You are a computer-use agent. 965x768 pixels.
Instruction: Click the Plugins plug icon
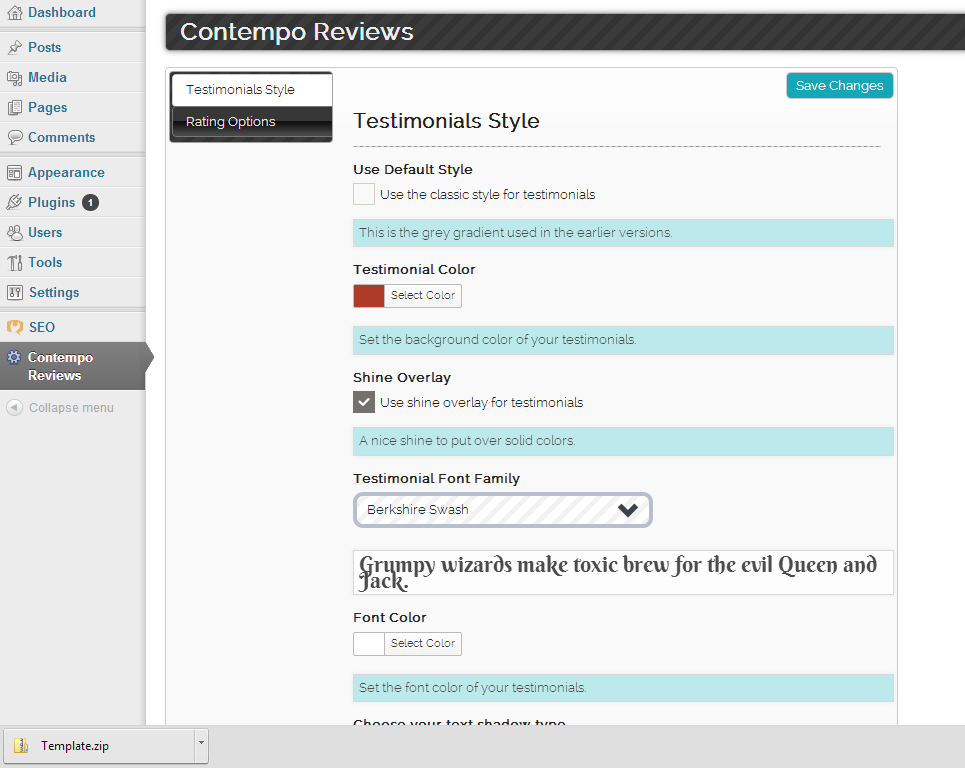coord(14,202)
